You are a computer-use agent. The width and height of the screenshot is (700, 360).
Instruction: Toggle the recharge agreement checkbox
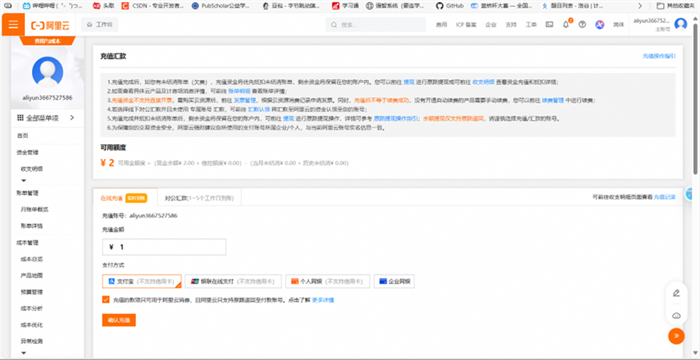tap(106, 300)
